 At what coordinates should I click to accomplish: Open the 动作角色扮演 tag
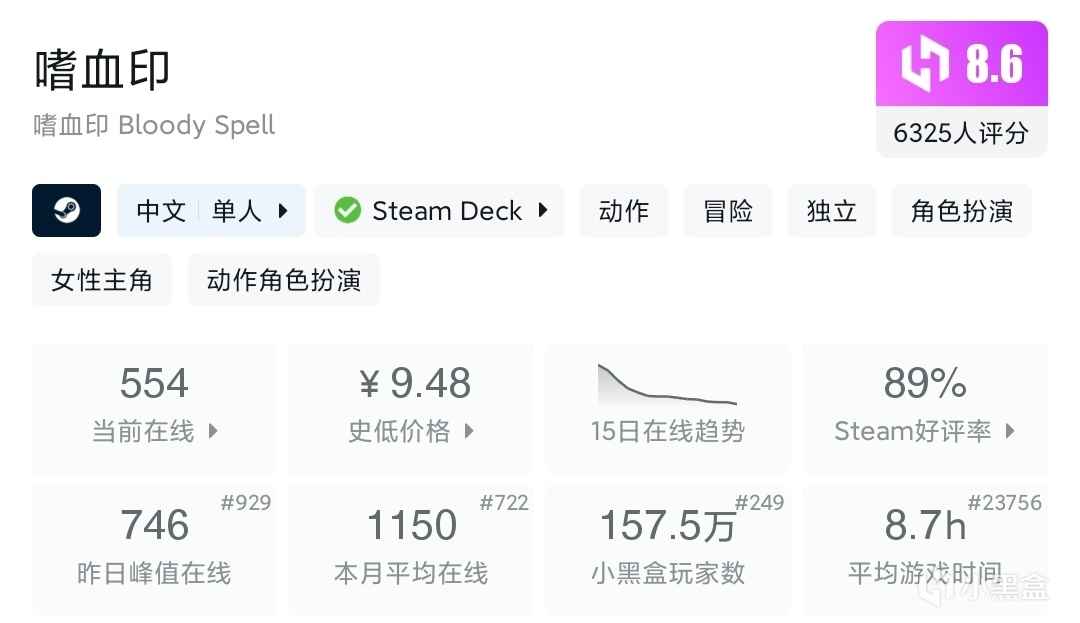tap(284, 280)
